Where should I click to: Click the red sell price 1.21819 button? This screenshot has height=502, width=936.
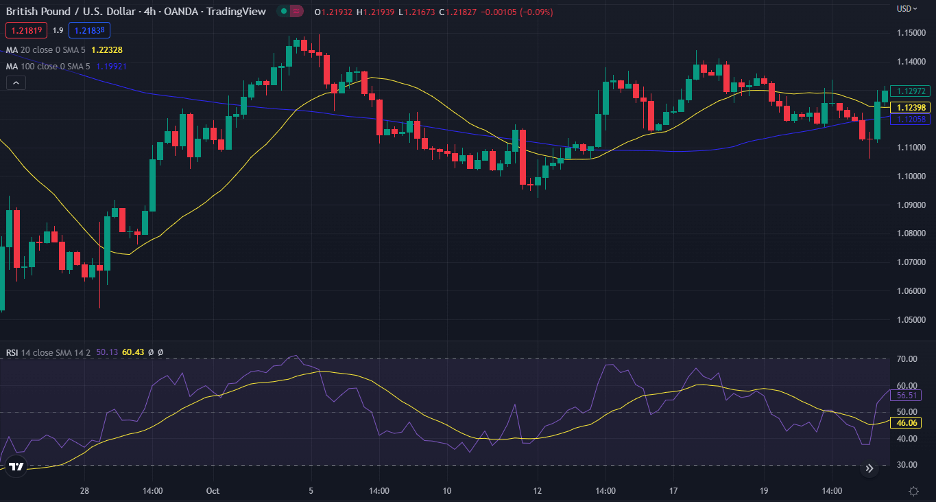(26, 31)
